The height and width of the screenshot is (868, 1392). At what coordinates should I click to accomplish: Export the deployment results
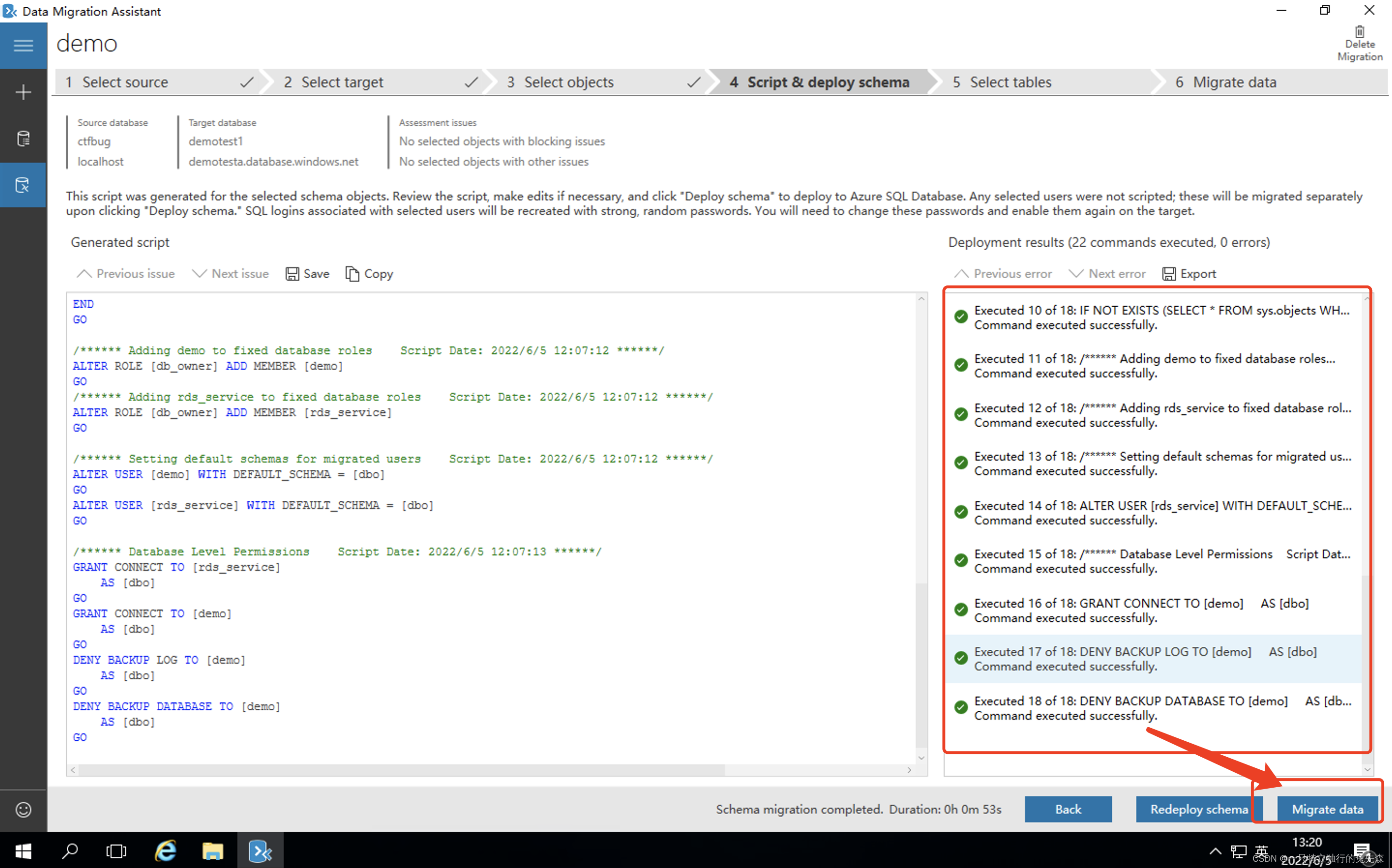1189,274
